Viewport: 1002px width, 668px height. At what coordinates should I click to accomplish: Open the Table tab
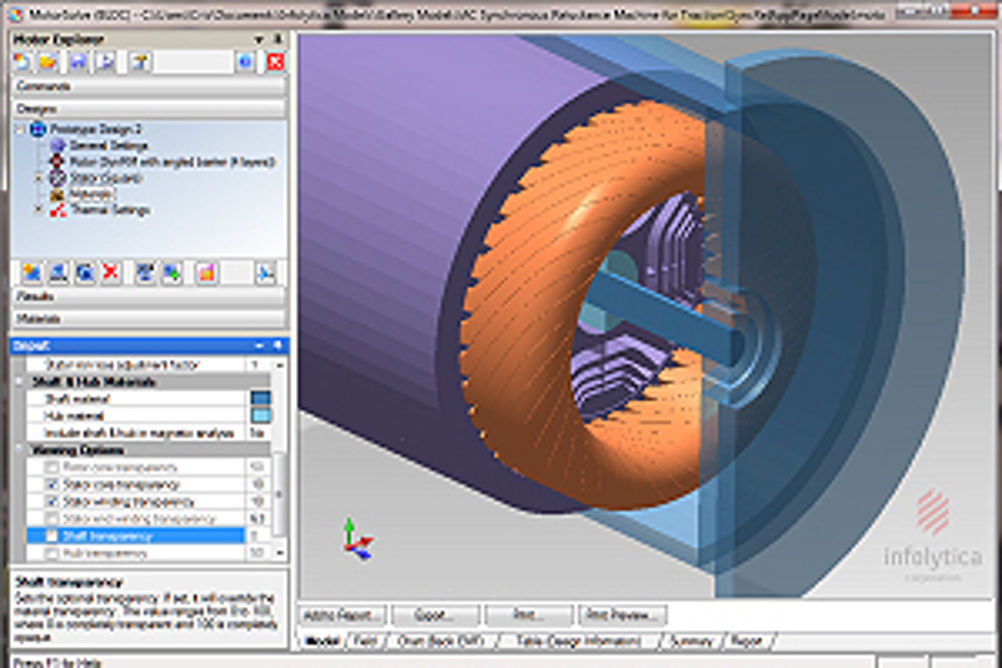pos(578,641)
